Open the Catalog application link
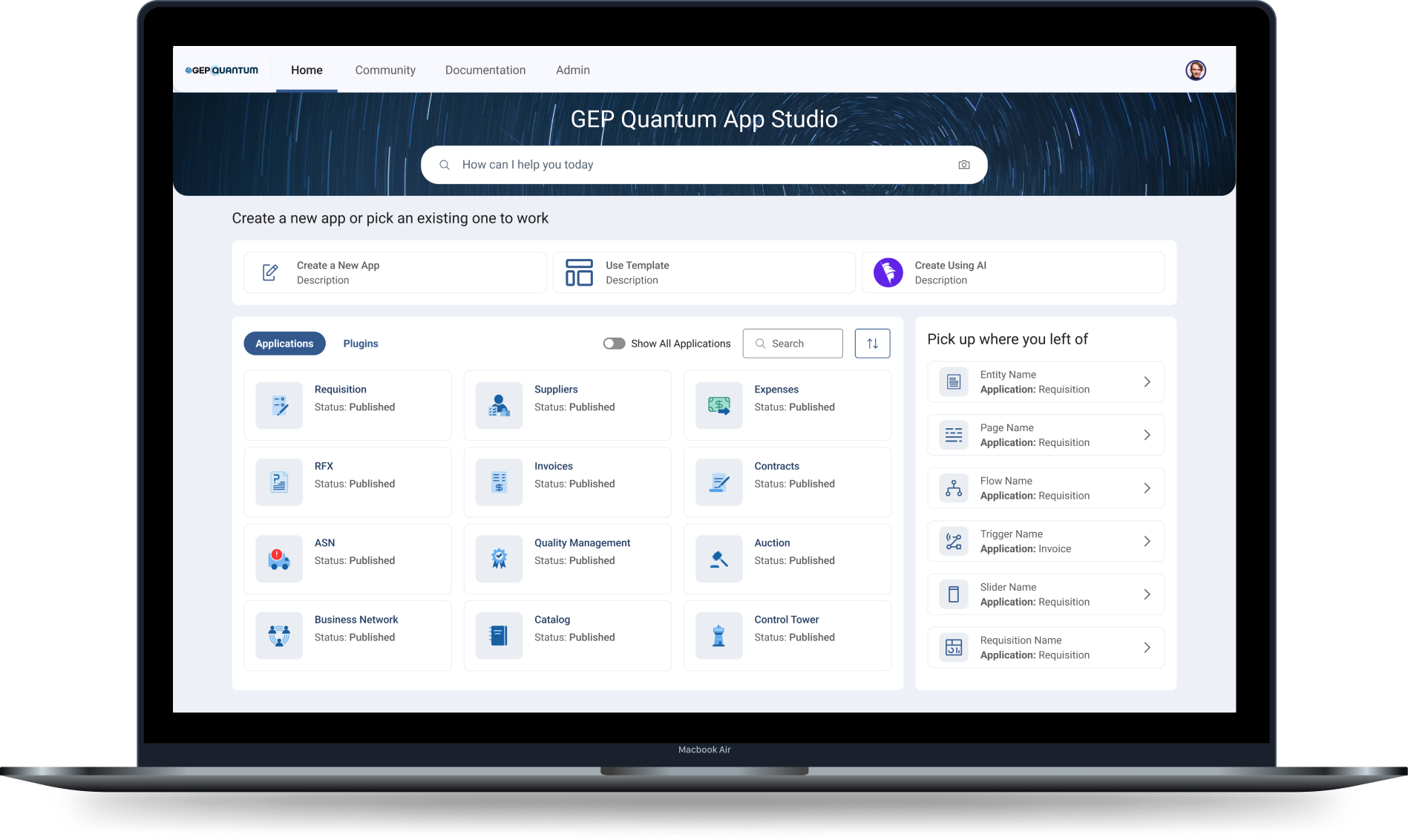Screen dimensions: 1408x840 click(552, 620)
